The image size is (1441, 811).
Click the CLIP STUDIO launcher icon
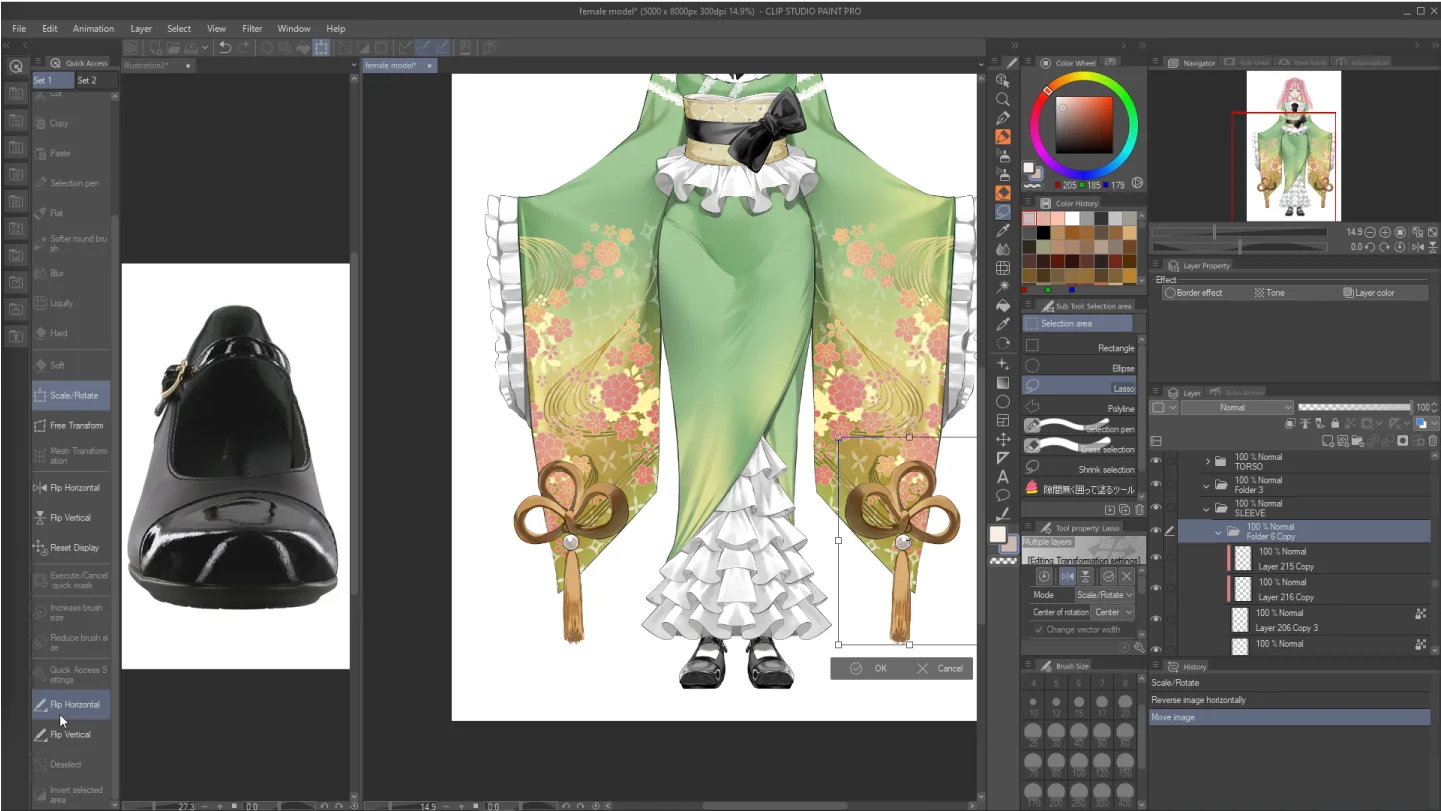click(x=131, y=47)
